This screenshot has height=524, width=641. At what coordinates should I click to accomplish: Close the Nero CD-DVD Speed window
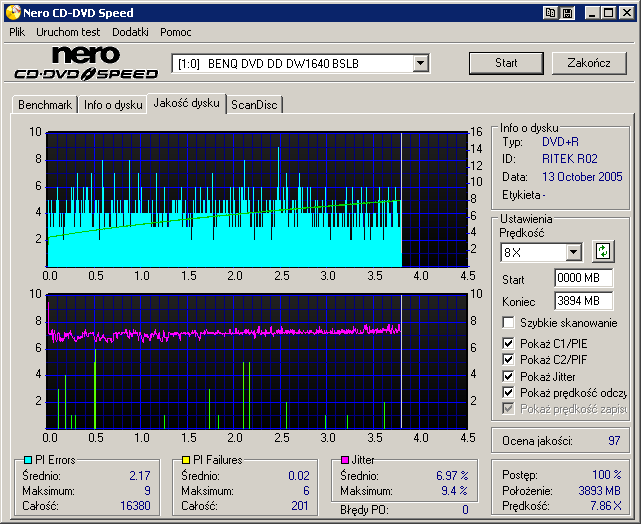tap(627, 13)
